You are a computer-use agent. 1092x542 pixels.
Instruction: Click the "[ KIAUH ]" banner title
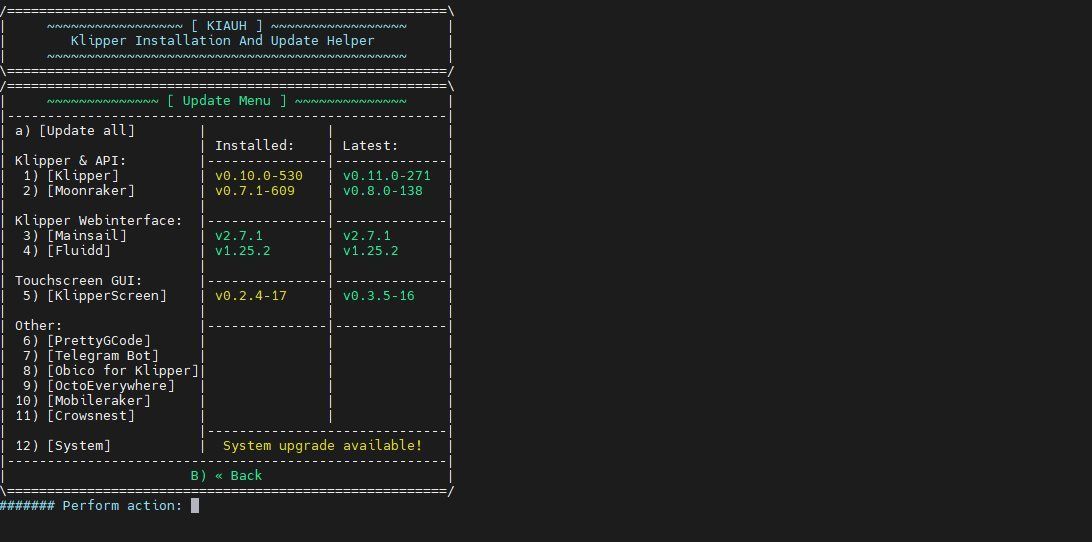click(x=226, y=26)
